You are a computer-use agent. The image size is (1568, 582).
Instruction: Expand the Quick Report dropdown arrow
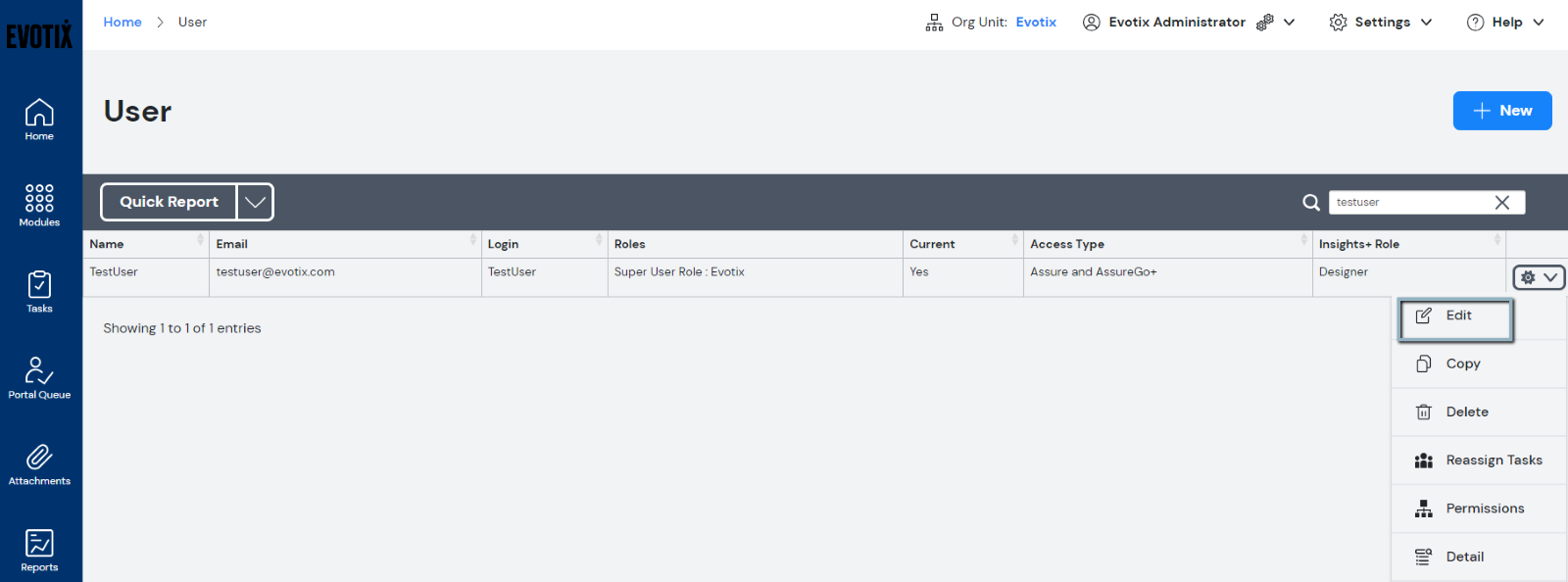coord(255,202)
